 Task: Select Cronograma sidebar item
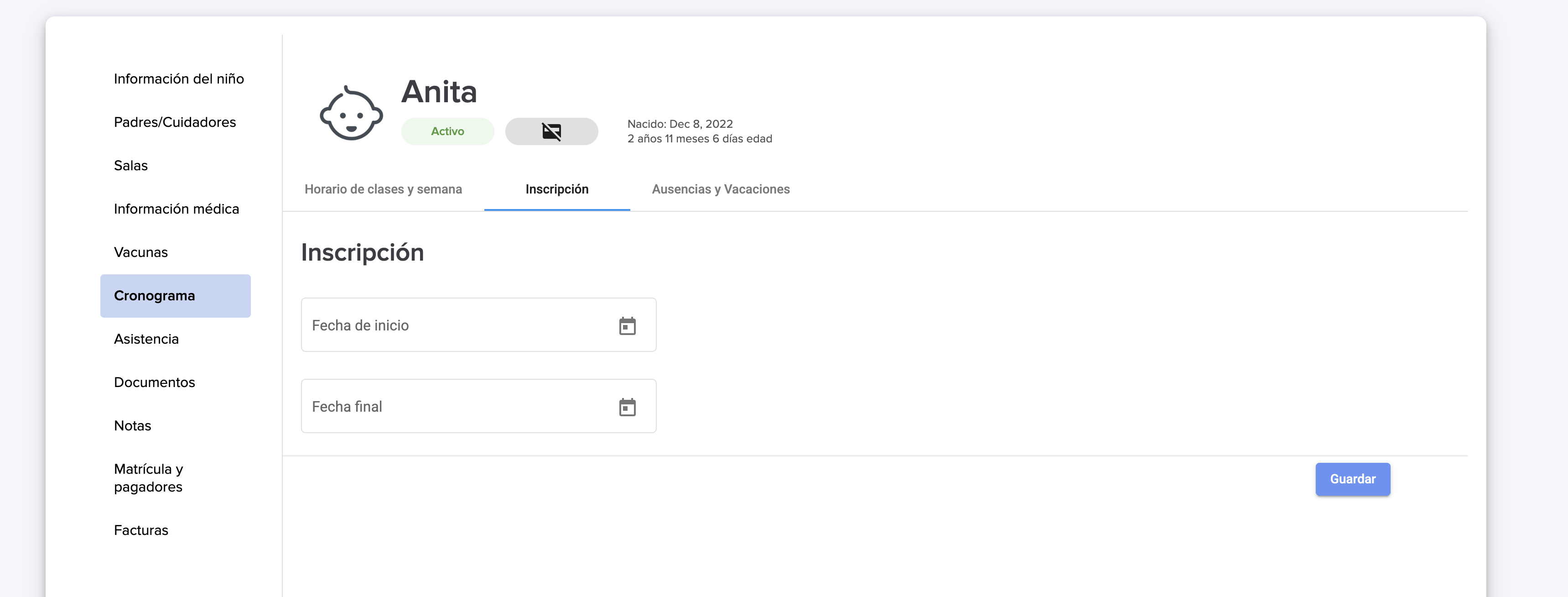[155, 296]
